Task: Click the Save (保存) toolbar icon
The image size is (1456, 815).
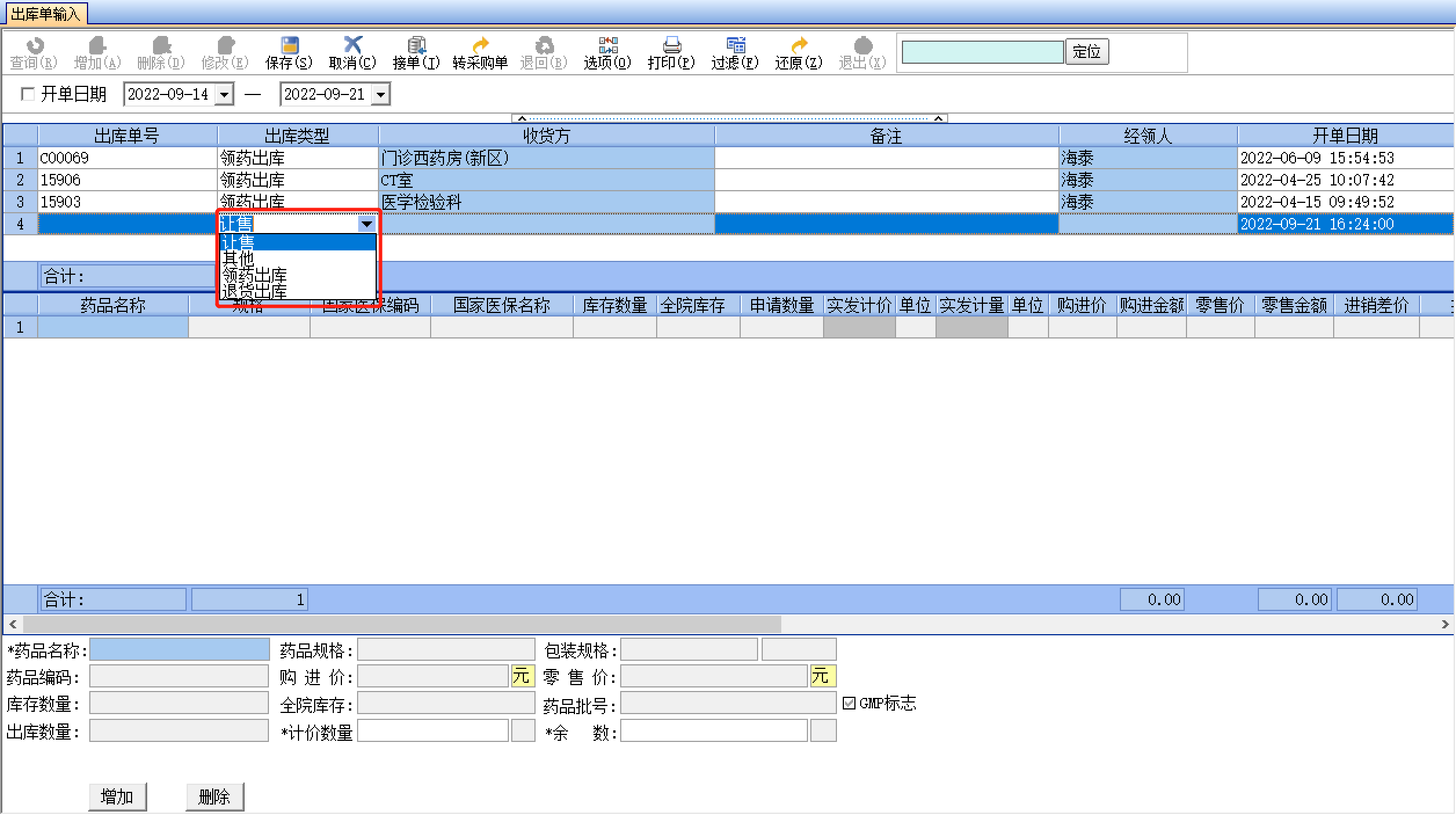Action: tap(289, 46)
